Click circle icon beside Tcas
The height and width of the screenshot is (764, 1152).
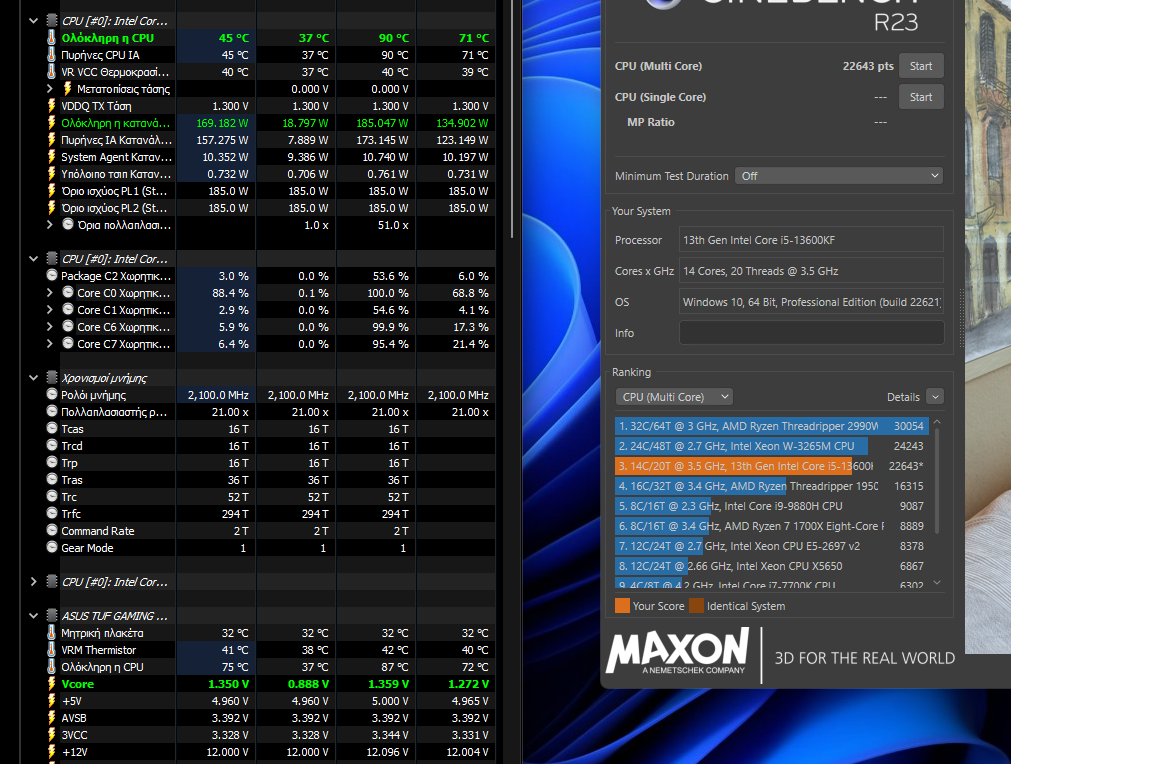[51, 428]
